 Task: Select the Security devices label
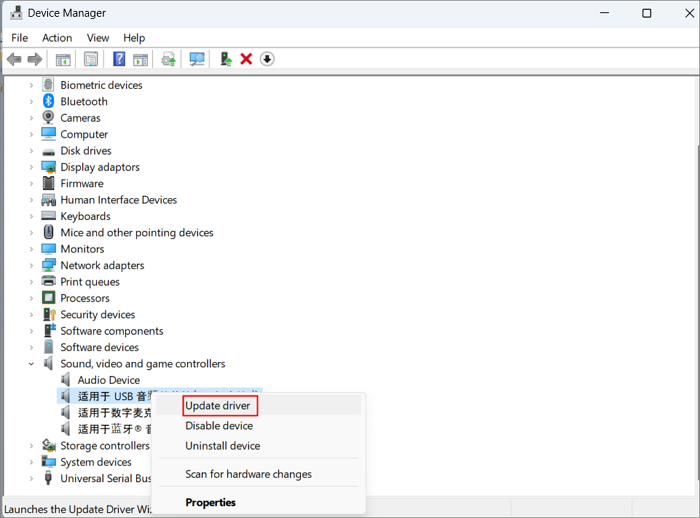tap(97, 314)
